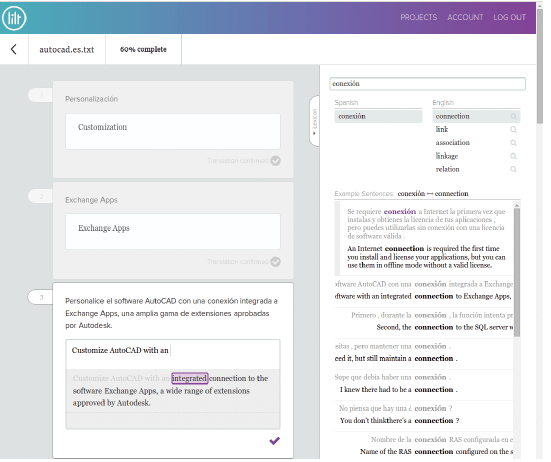
Task: Click LOG OUT
Action: pyautogui.click(x=509, y=17)
